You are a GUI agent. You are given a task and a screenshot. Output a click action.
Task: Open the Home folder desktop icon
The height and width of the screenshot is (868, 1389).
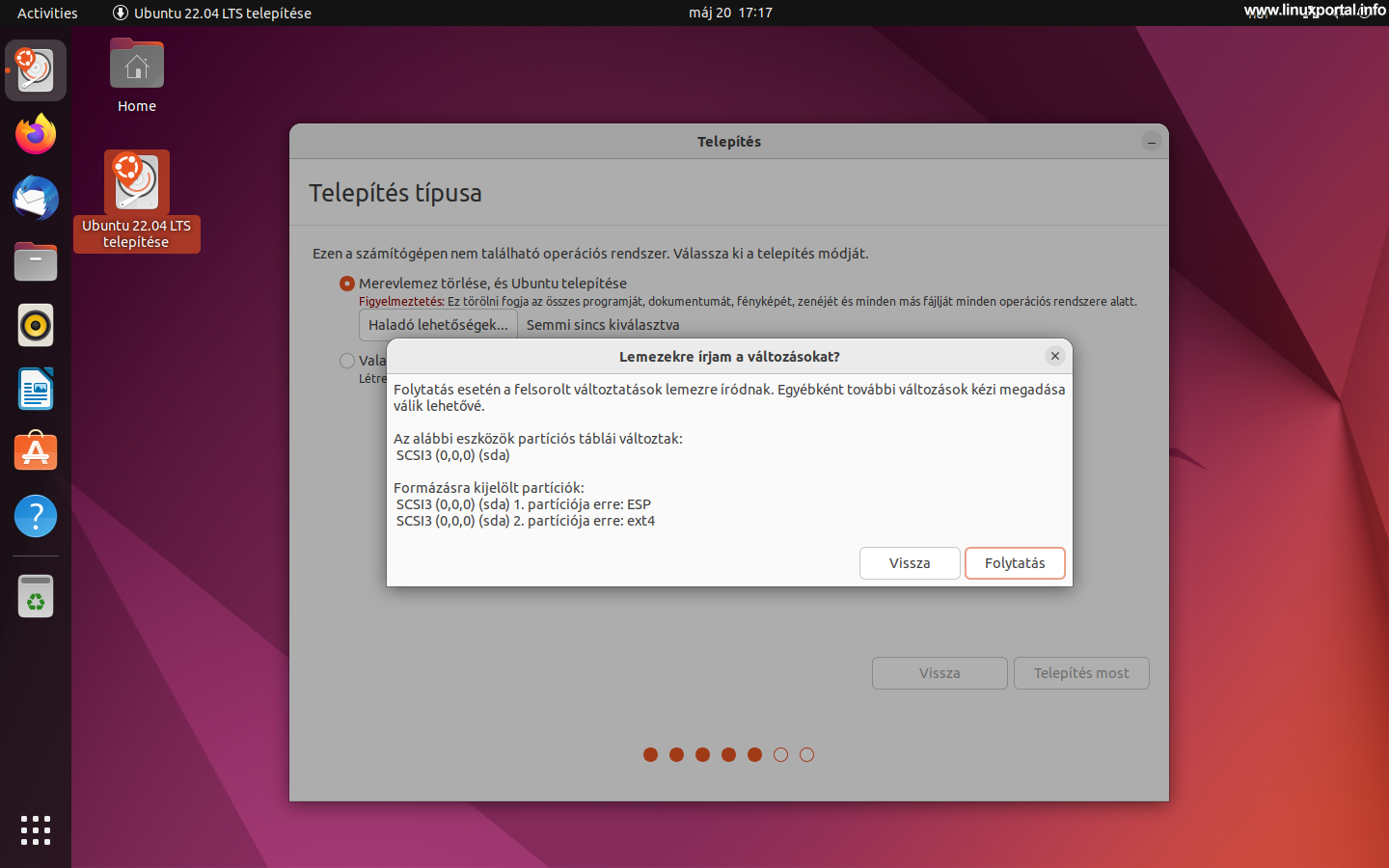[137, 77]
